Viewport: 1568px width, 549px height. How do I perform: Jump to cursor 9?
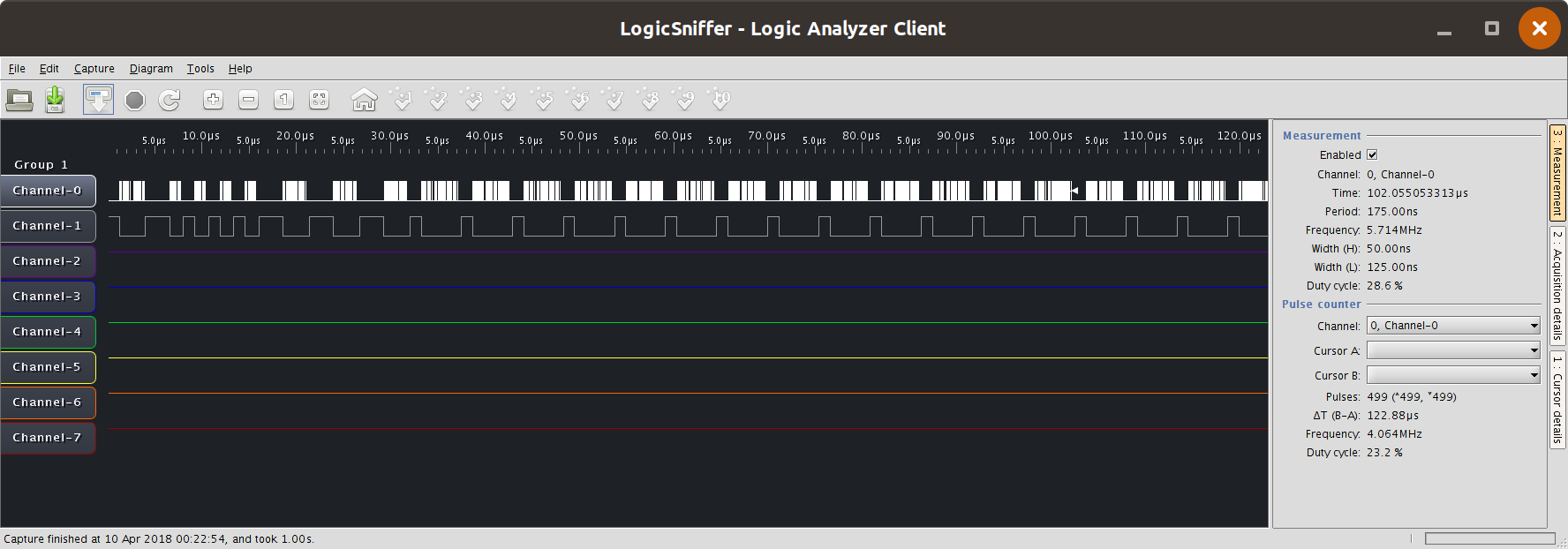point(684,100)
